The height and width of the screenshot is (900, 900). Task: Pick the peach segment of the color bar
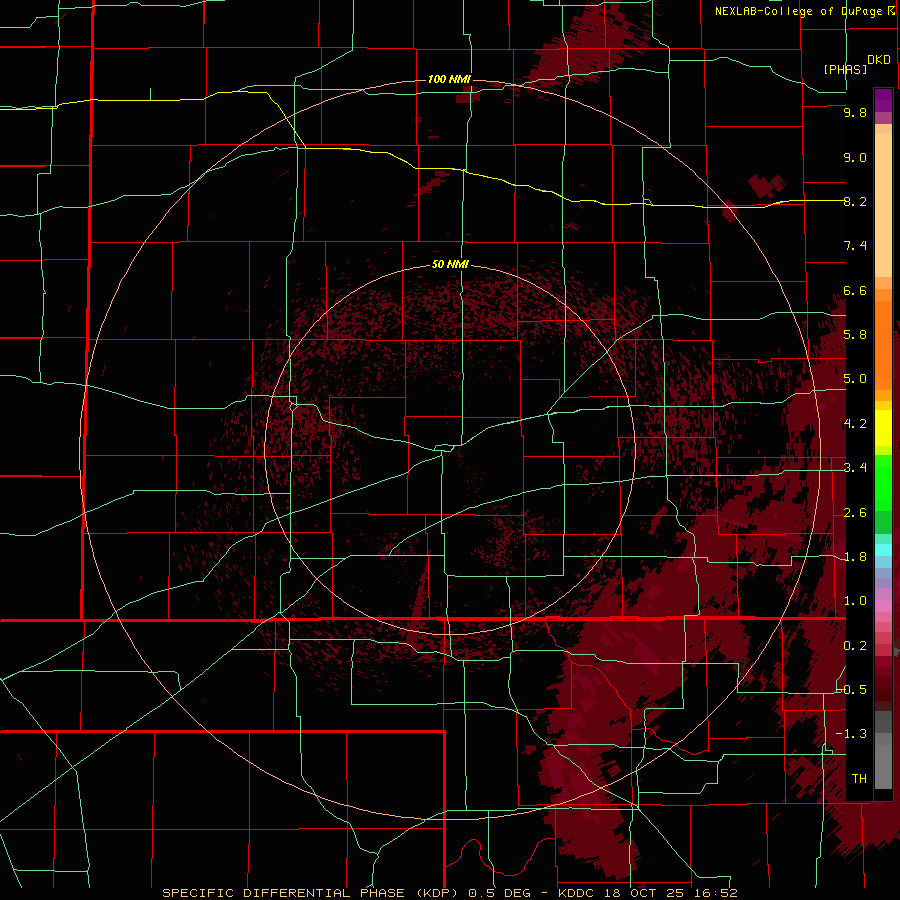coord(883,205)
